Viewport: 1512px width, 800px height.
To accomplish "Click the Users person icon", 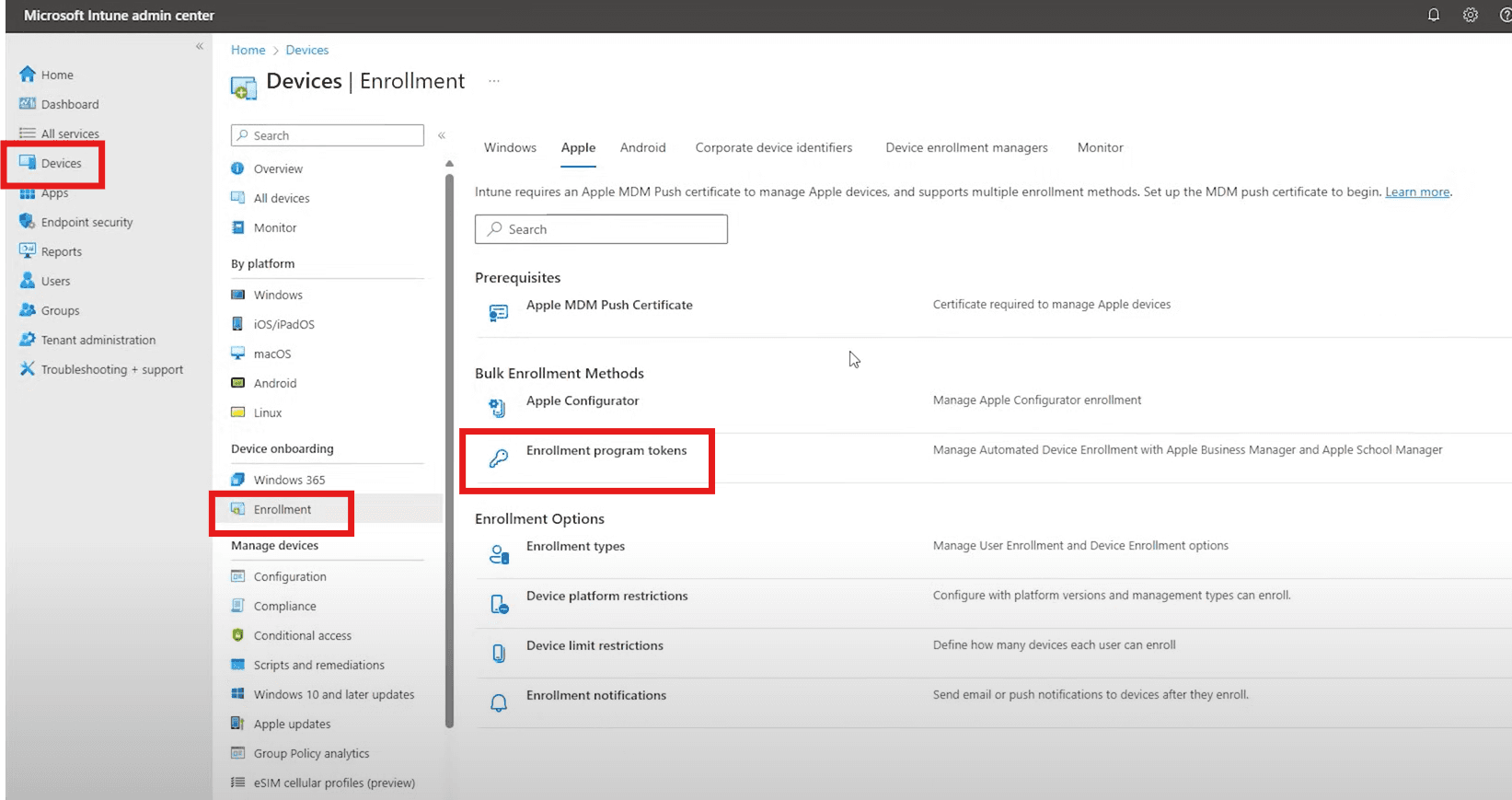I will coord(28,281).
